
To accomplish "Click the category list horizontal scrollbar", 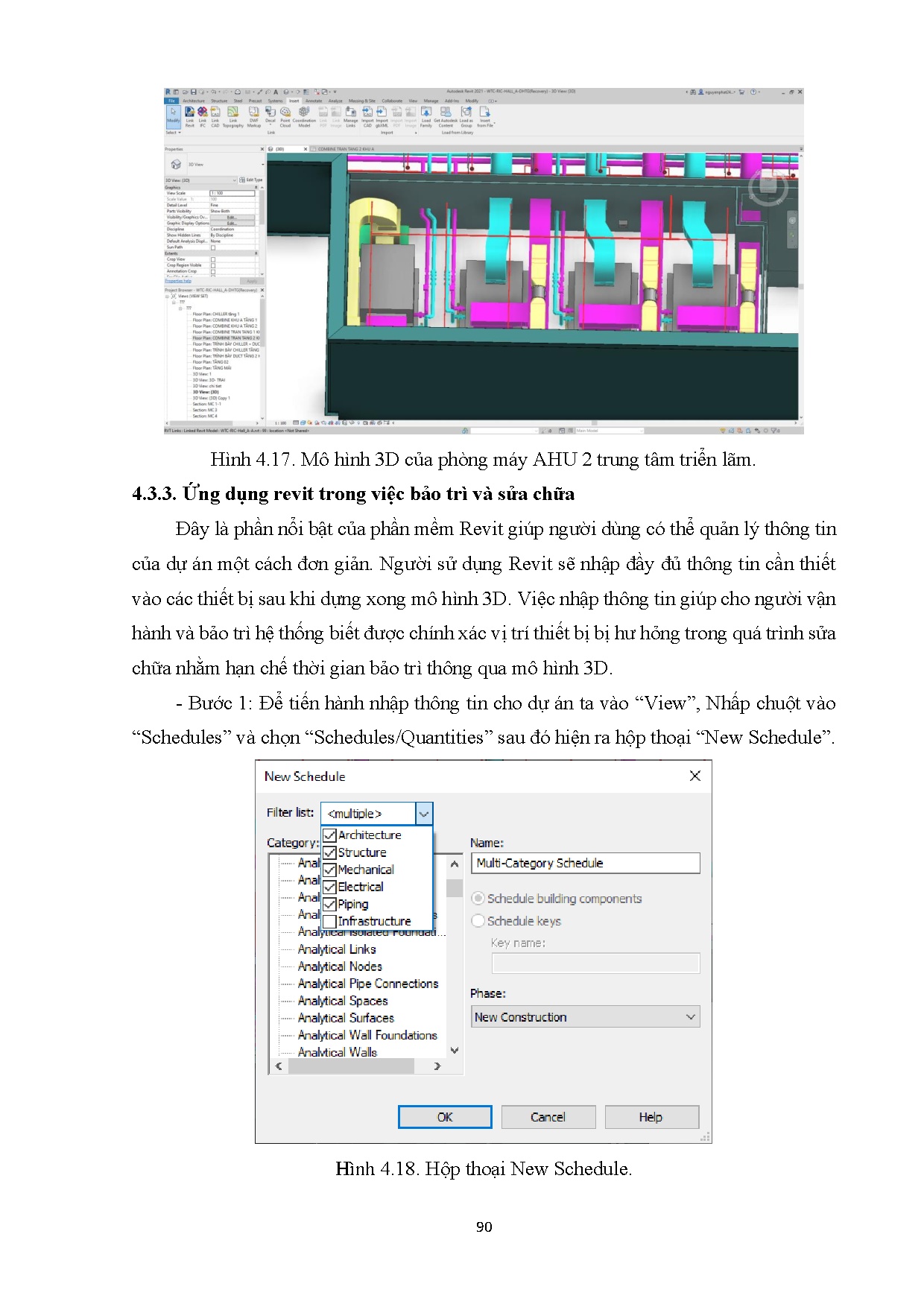I will (x=350, y=1066).
